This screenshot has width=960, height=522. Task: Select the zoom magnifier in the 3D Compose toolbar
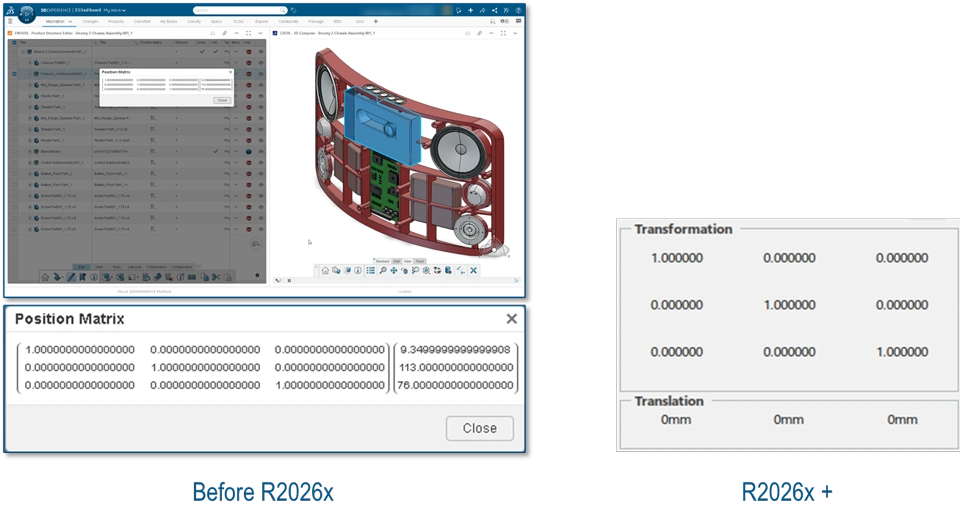pos(383,270)
